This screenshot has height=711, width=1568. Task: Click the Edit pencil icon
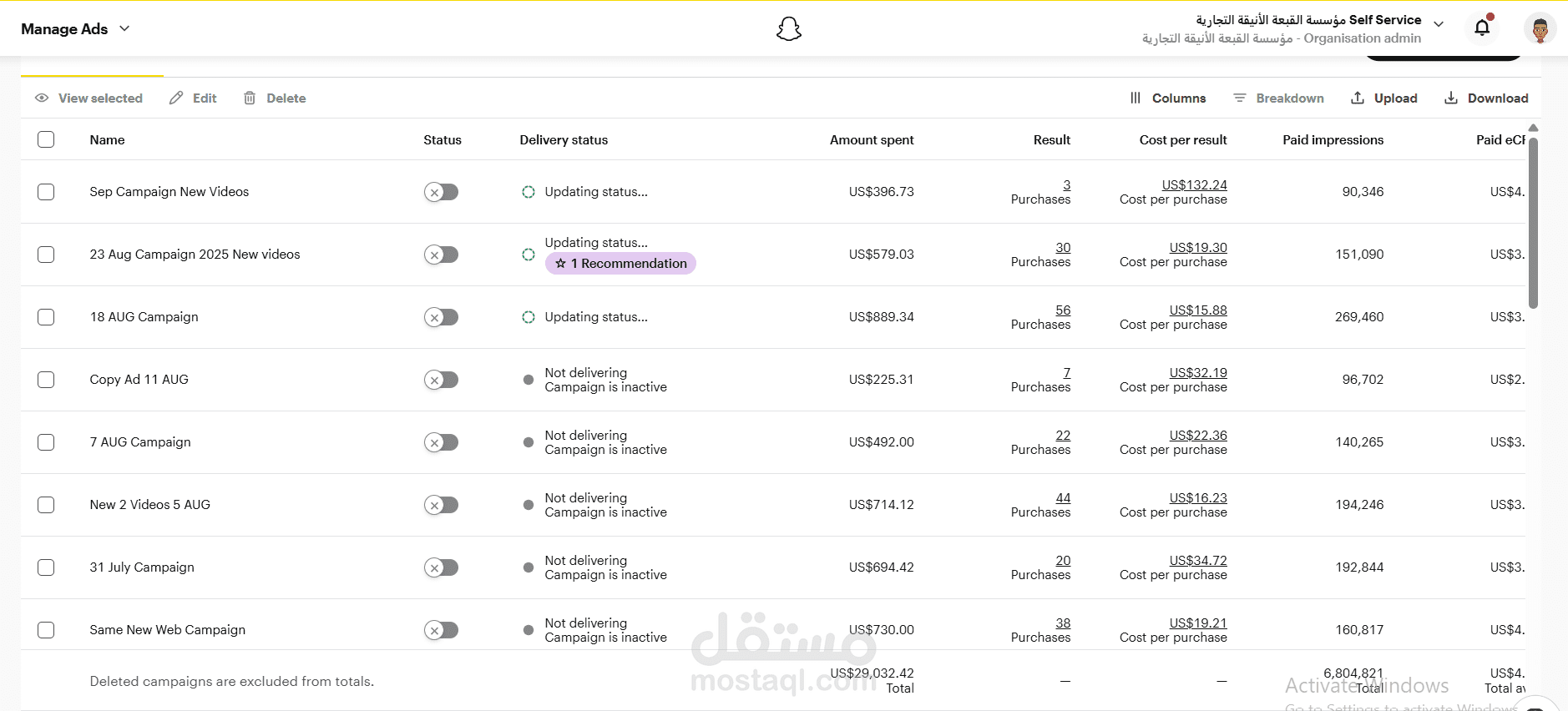pos(176,98)
